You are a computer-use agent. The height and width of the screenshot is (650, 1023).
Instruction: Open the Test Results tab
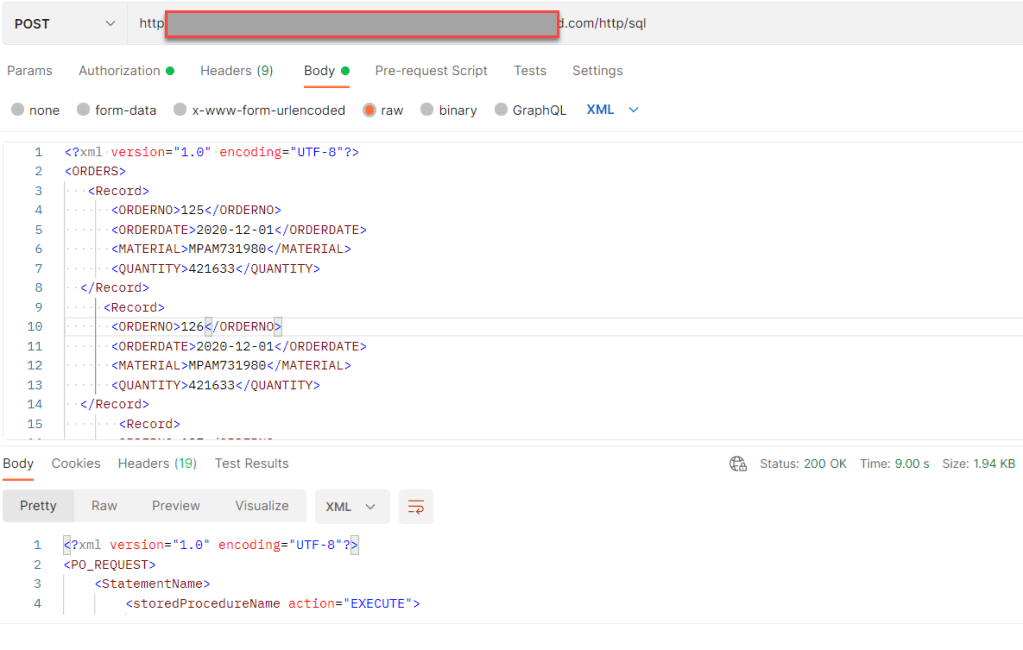coord(251,464)
